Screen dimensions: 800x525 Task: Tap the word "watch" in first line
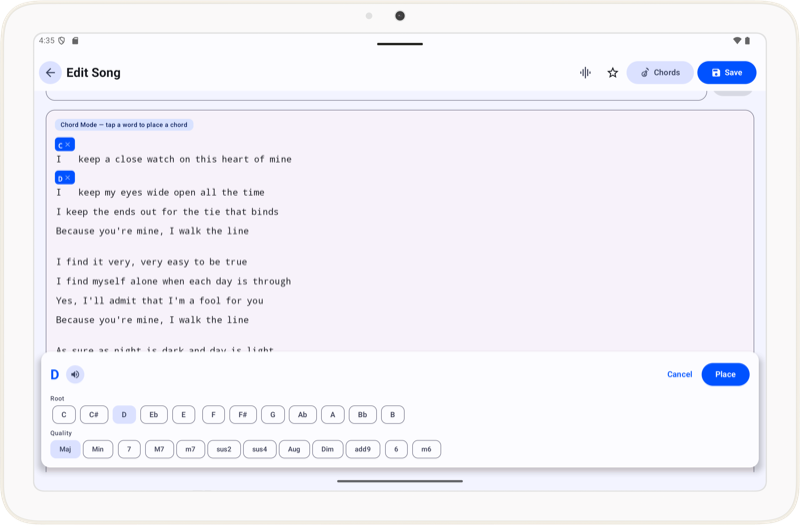[160, 159]
